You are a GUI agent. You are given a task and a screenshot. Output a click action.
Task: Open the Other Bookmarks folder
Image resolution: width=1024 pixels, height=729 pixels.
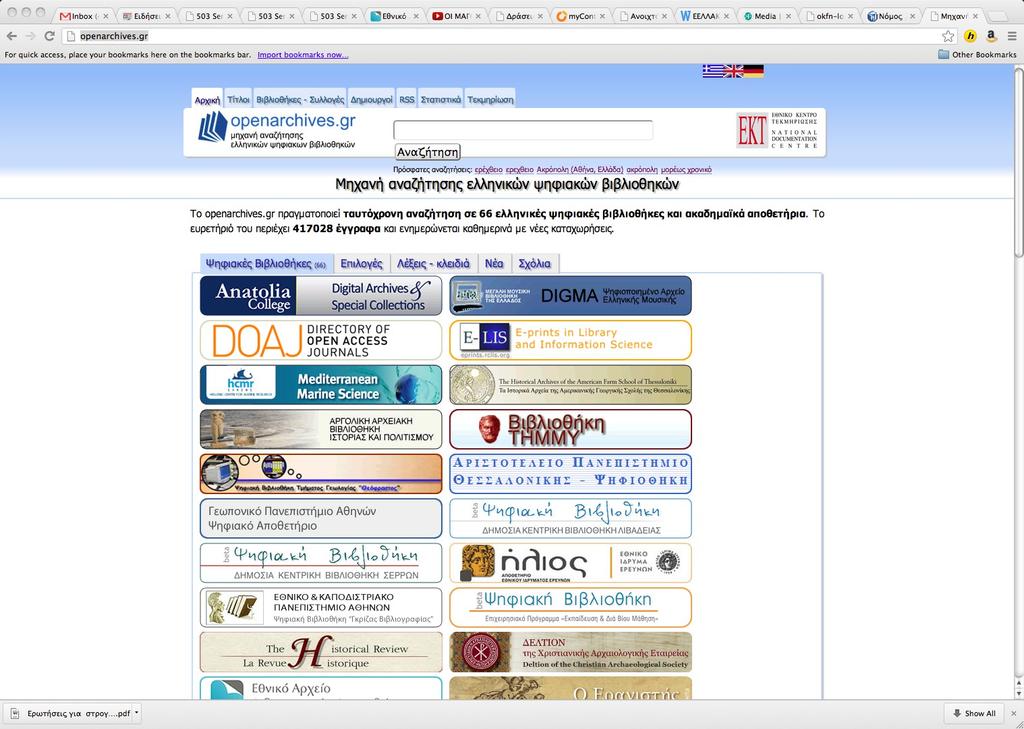(x=977, y=55)
